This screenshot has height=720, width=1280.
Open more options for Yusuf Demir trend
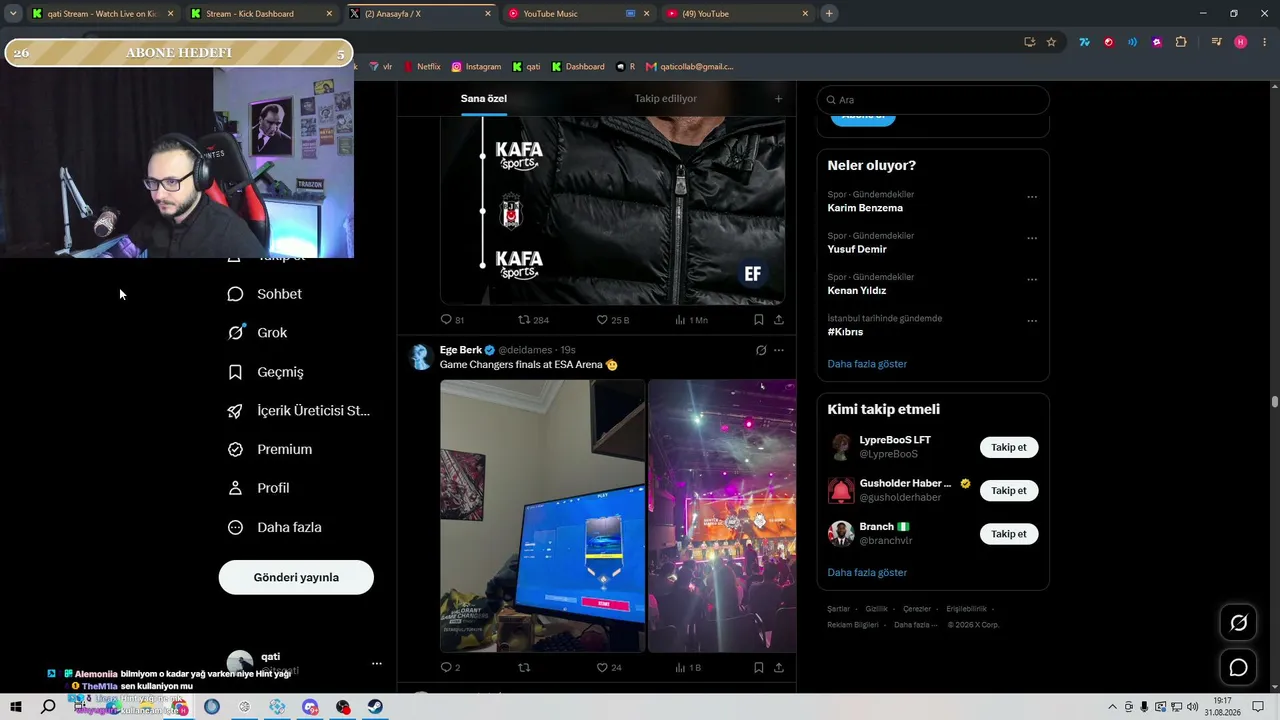coord(1032,238)
